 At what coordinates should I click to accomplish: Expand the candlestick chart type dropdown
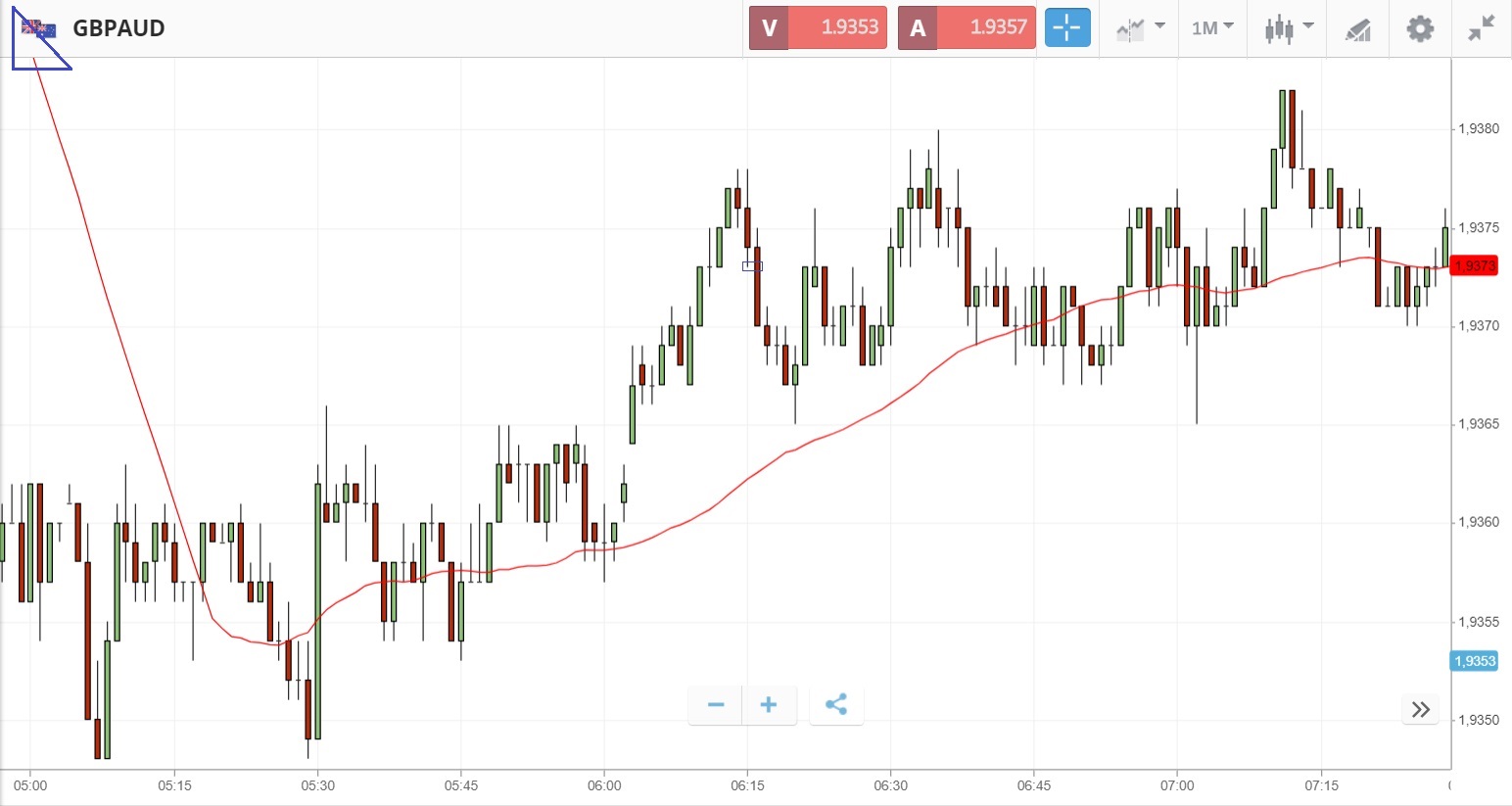tap(1287, 28)
